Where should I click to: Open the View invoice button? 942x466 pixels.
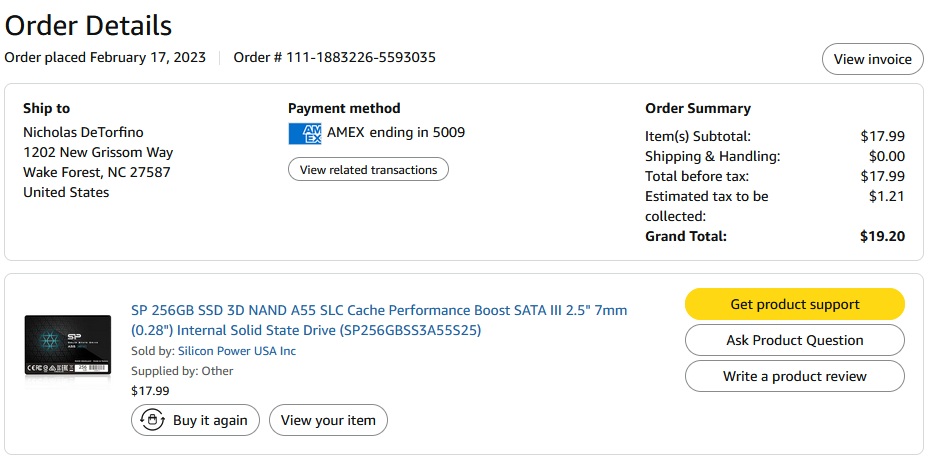(872, 59)
